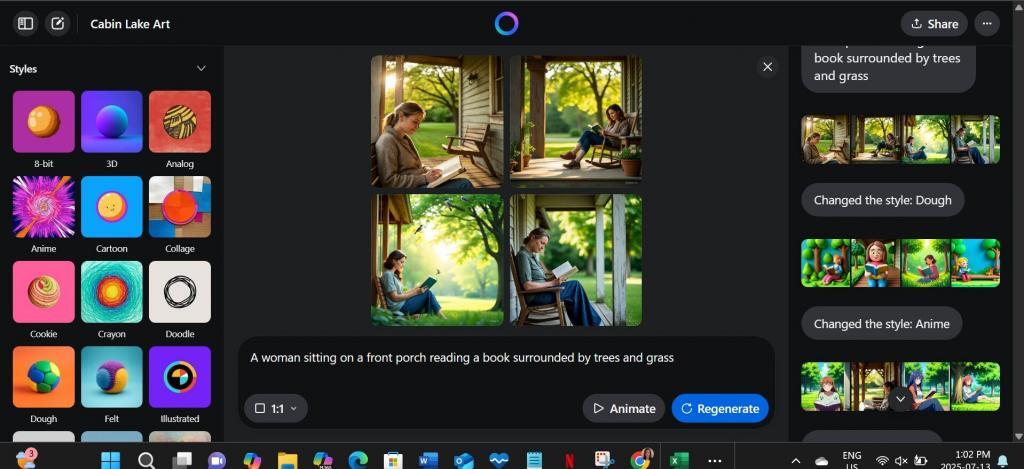Open the Windows Start menu
1024x469 pixels.
[111, 460]
